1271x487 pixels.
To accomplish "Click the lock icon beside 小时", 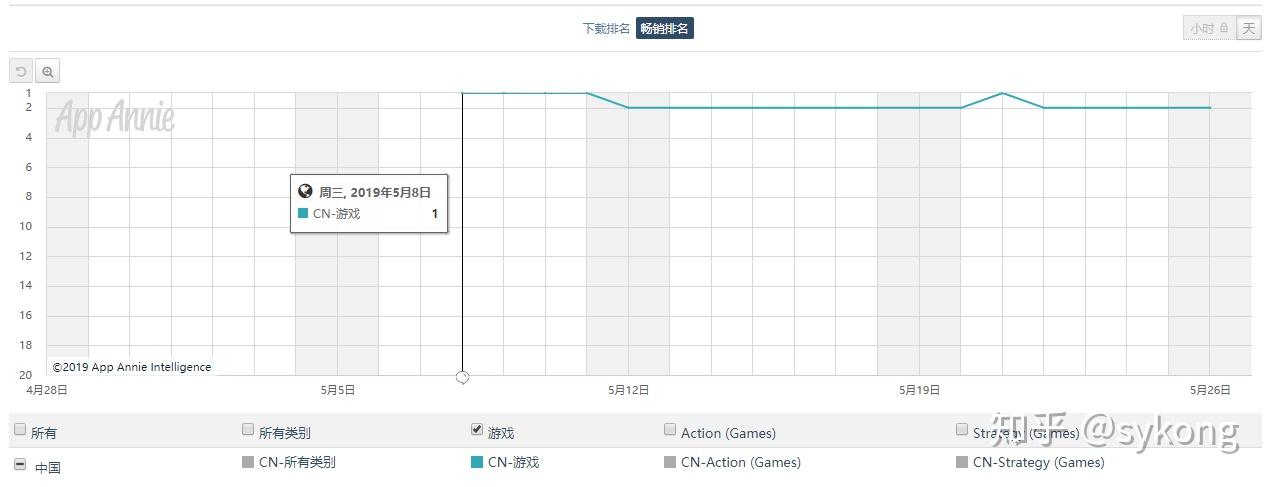I will pyautogui.click(x=1224, y=29).
